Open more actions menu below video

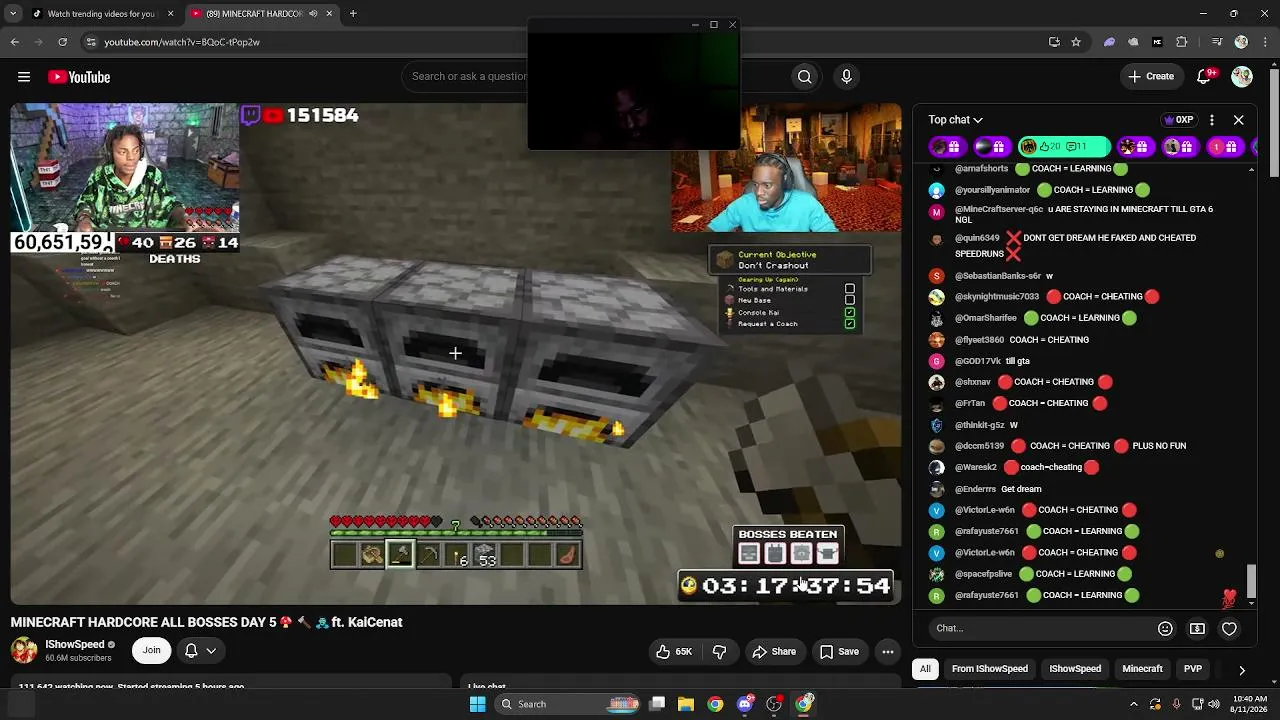point(888,652)
